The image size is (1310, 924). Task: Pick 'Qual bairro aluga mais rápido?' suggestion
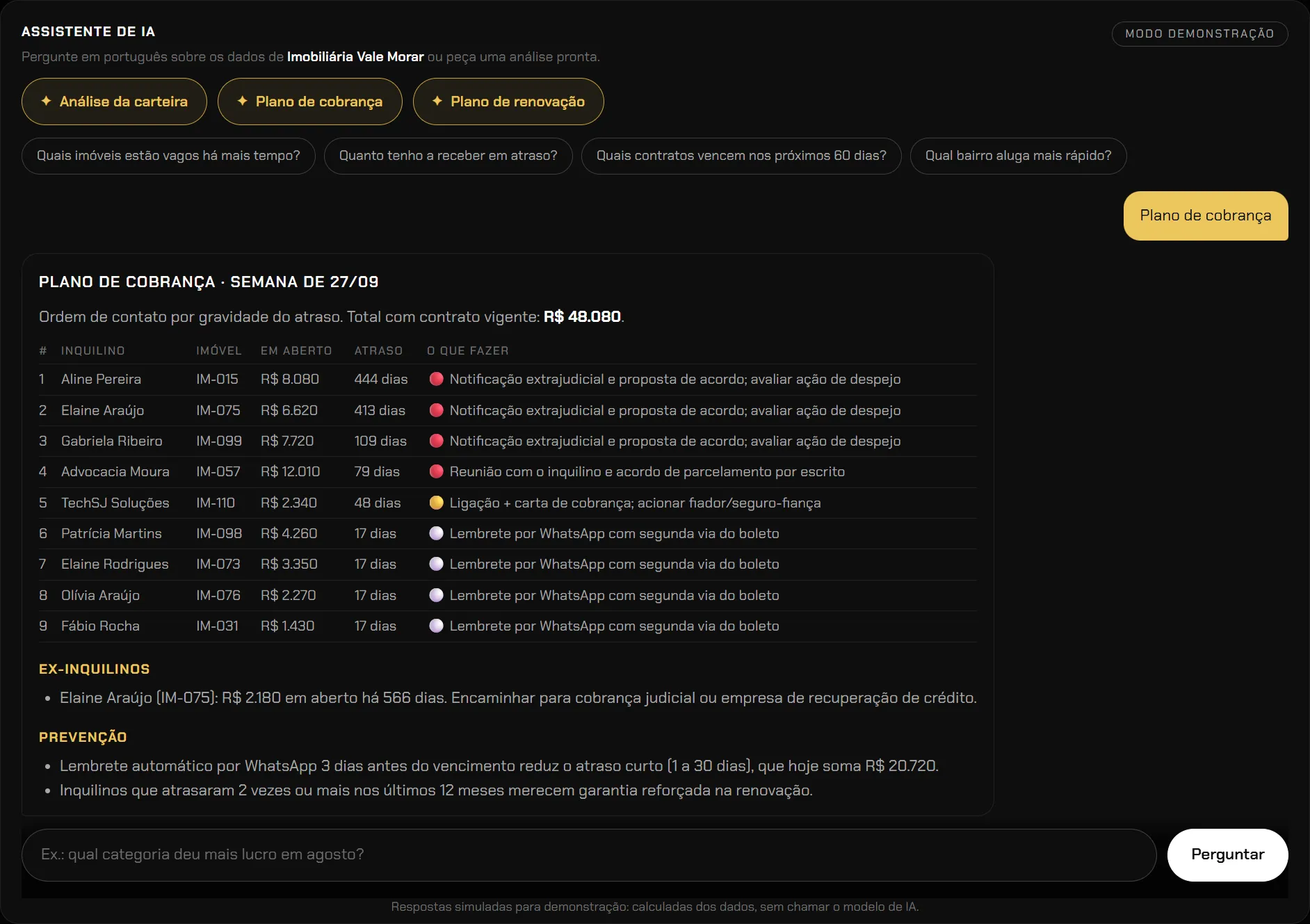(x=1019, y=156)
